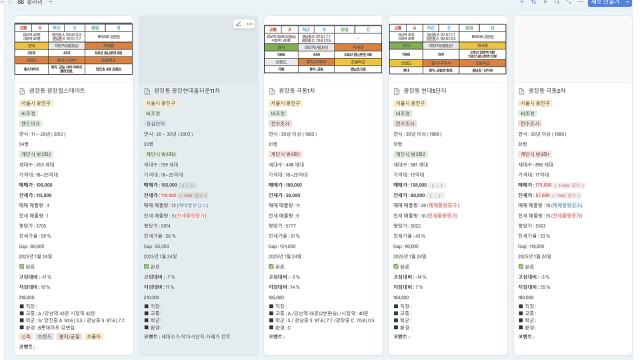Image resolution: width=640 pixels, height=360 pixels.
Task: Open the 광장동 극동1차 card title
Action: pyautogui.click(x=297, y=91)
